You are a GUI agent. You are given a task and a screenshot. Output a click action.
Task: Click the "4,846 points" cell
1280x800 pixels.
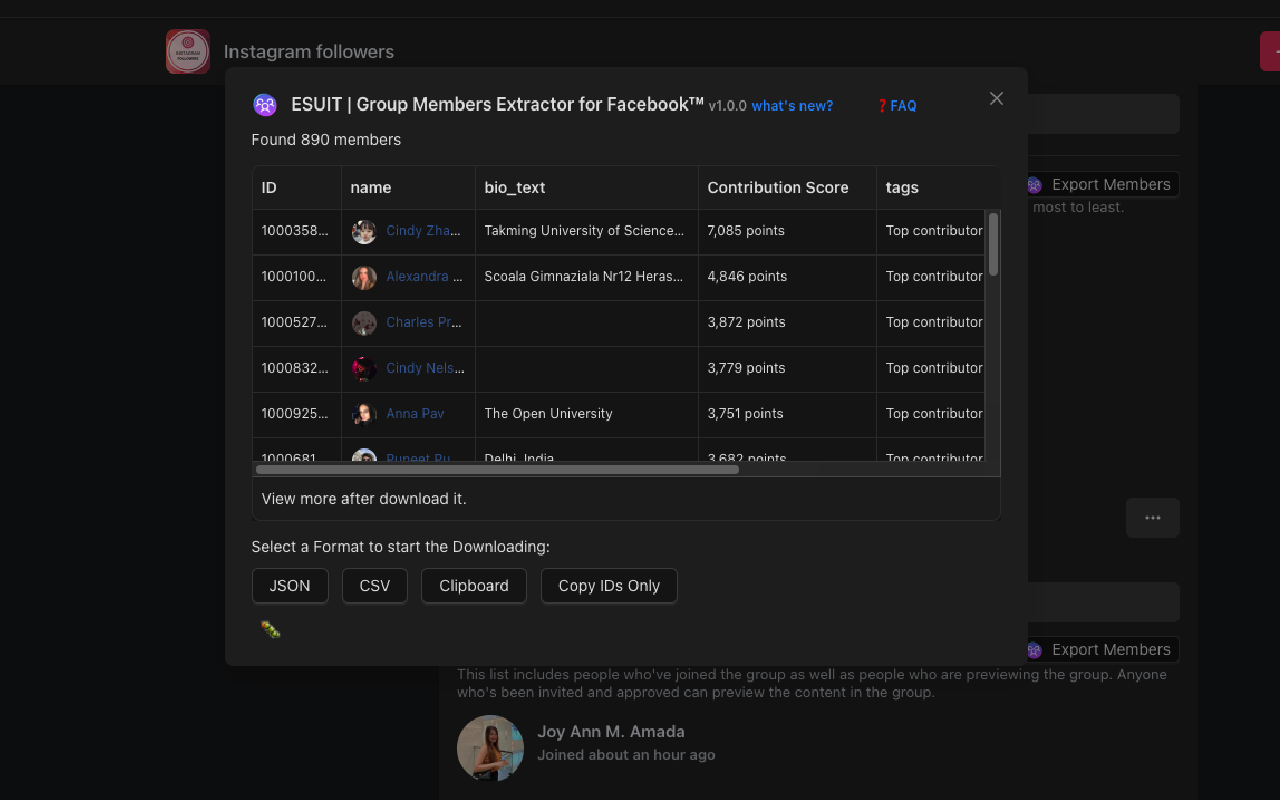click(787, 277)
